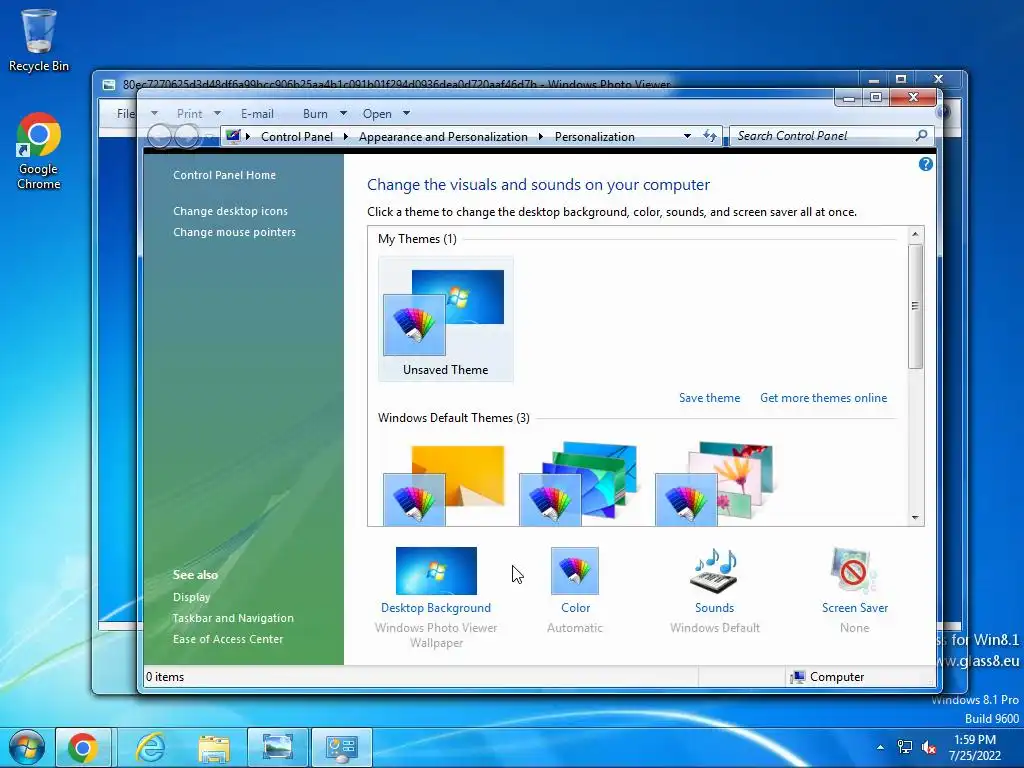Show hidden tray icons arrow
The width and height of the screenshot is (1024, 768).
(x=880, y=747)
